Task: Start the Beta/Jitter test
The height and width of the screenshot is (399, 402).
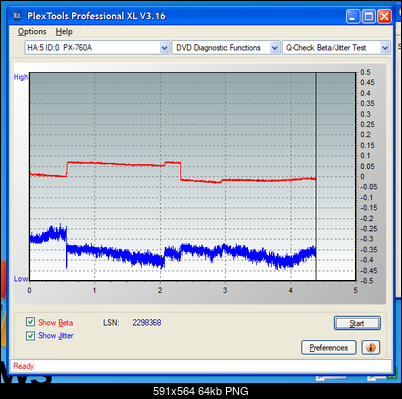Action: pos(357,323)
